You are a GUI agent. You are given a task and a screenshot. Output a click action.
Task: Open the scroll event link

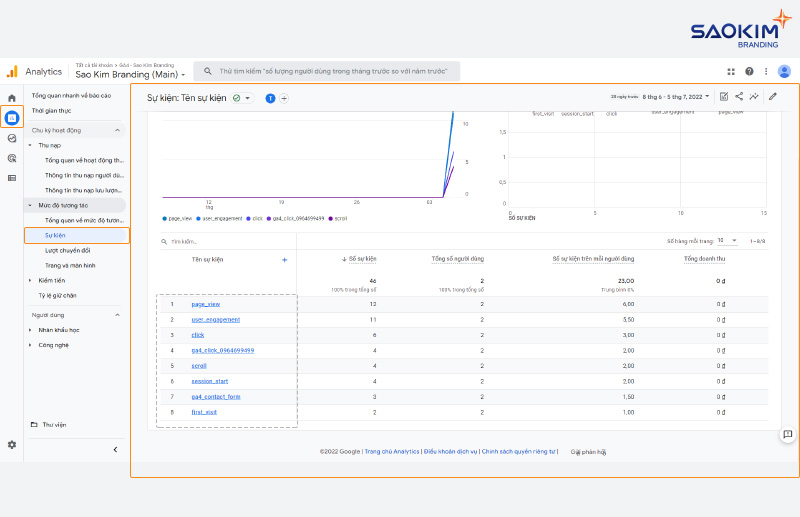coord(199,365)
